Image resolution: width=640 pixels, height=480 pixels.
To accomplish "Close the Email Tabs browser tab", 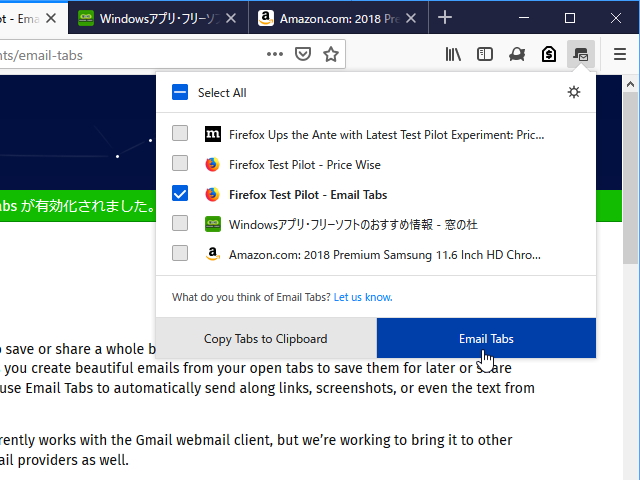I will pos(51,18).
